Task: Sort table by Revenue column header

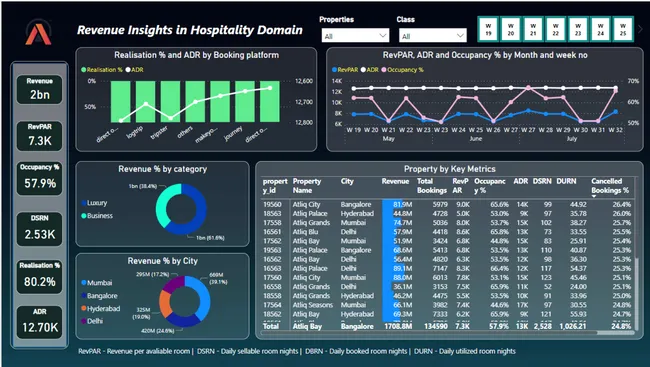Action: 395,181
